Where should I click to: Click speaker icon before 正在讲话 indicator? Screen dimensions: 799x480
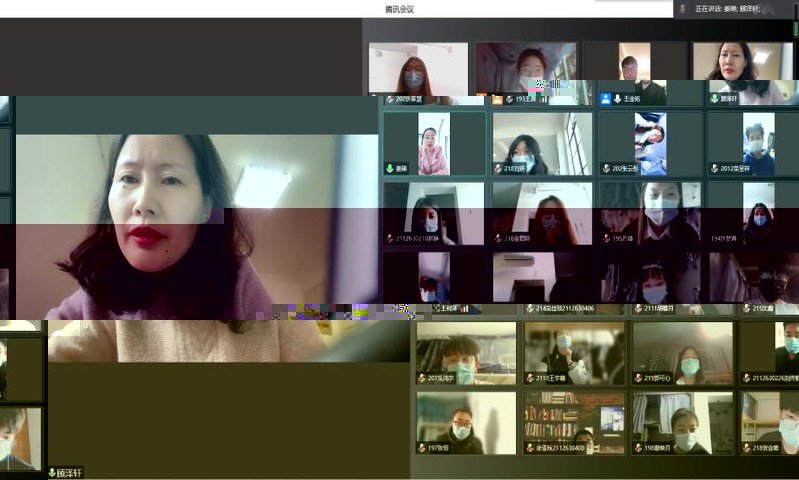[683, 9]
